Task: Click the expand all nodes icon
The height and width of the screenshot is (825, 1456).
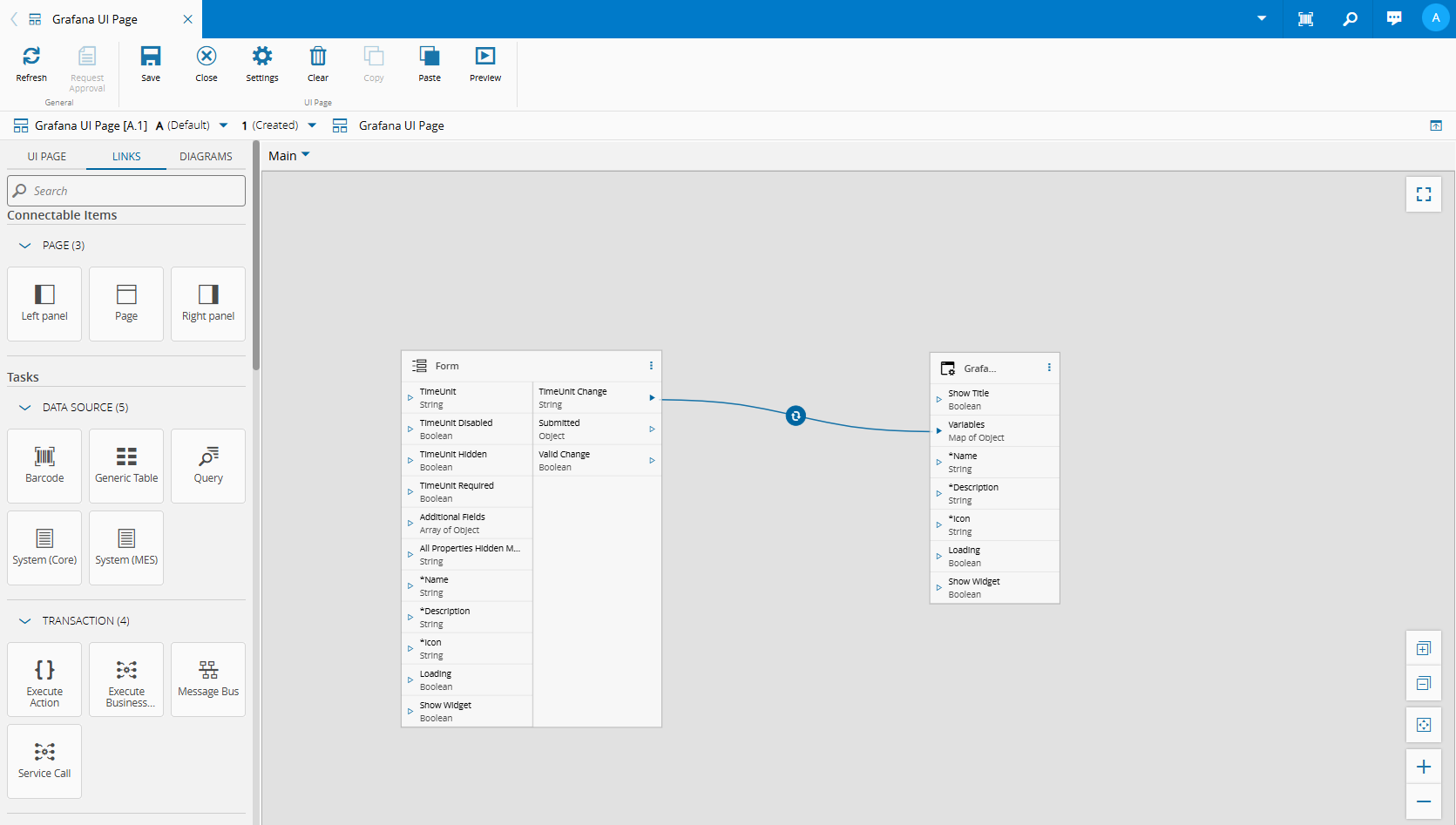Action: [1424, 648]
